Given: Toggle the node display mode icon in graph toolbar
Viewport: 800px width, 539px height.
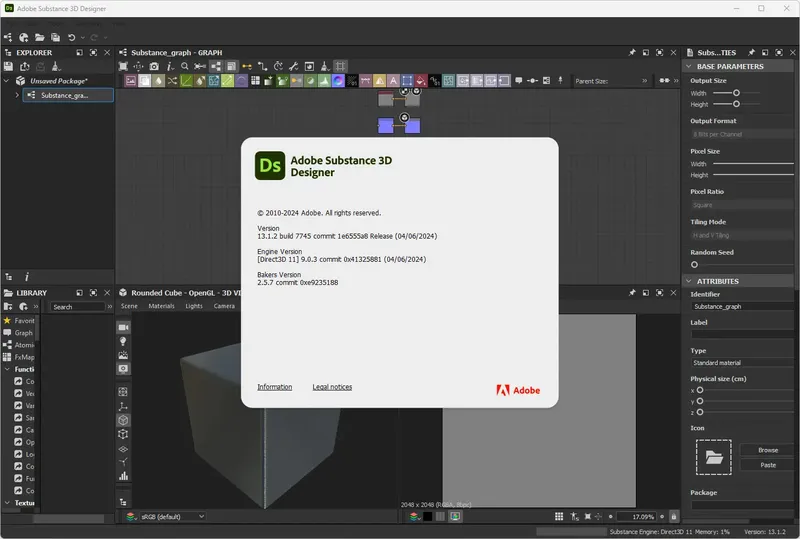Looking at the screenshot, I should tap(216, 66).
